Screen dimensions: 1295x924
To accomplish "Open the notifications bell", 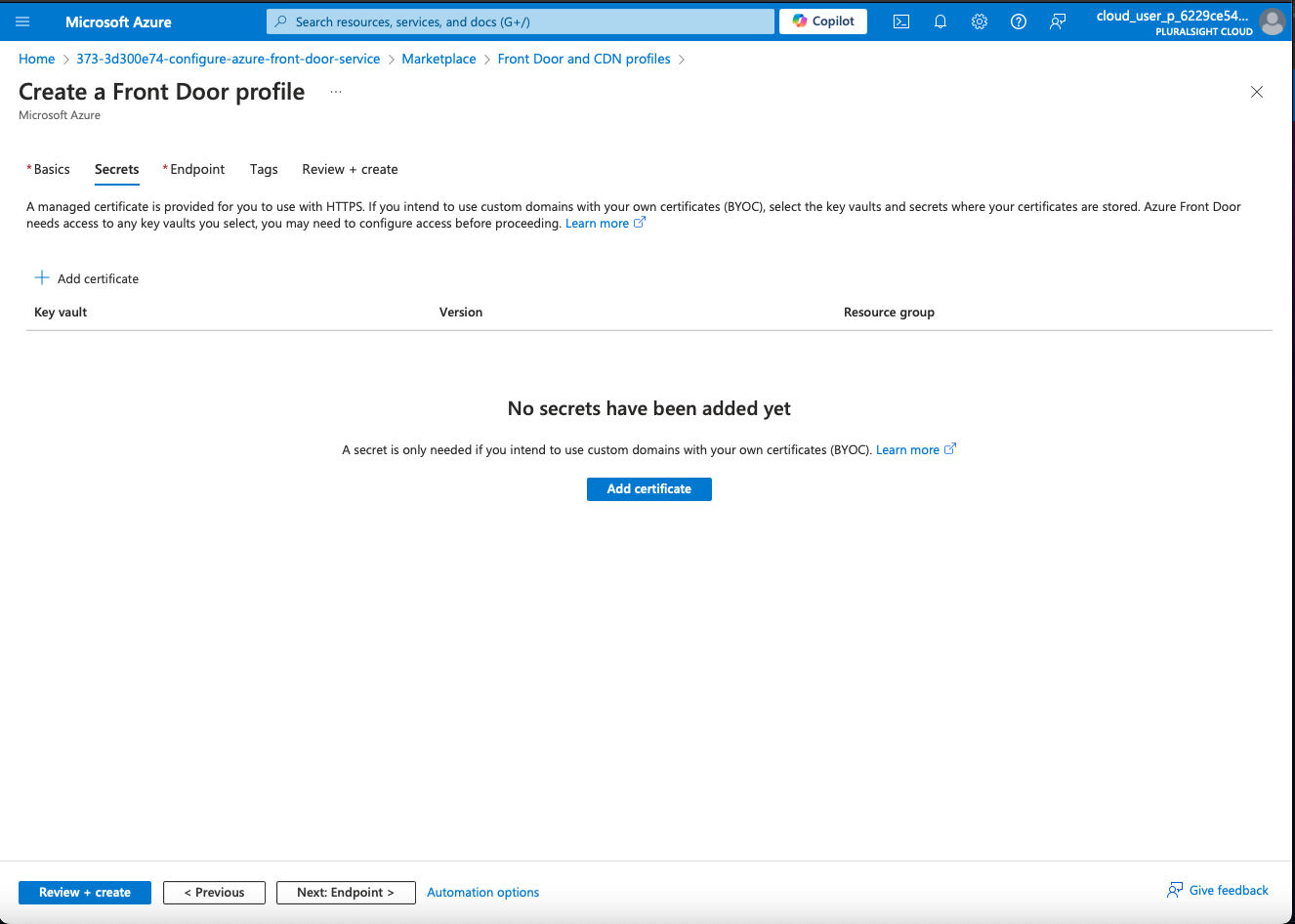I will (940, 21).
